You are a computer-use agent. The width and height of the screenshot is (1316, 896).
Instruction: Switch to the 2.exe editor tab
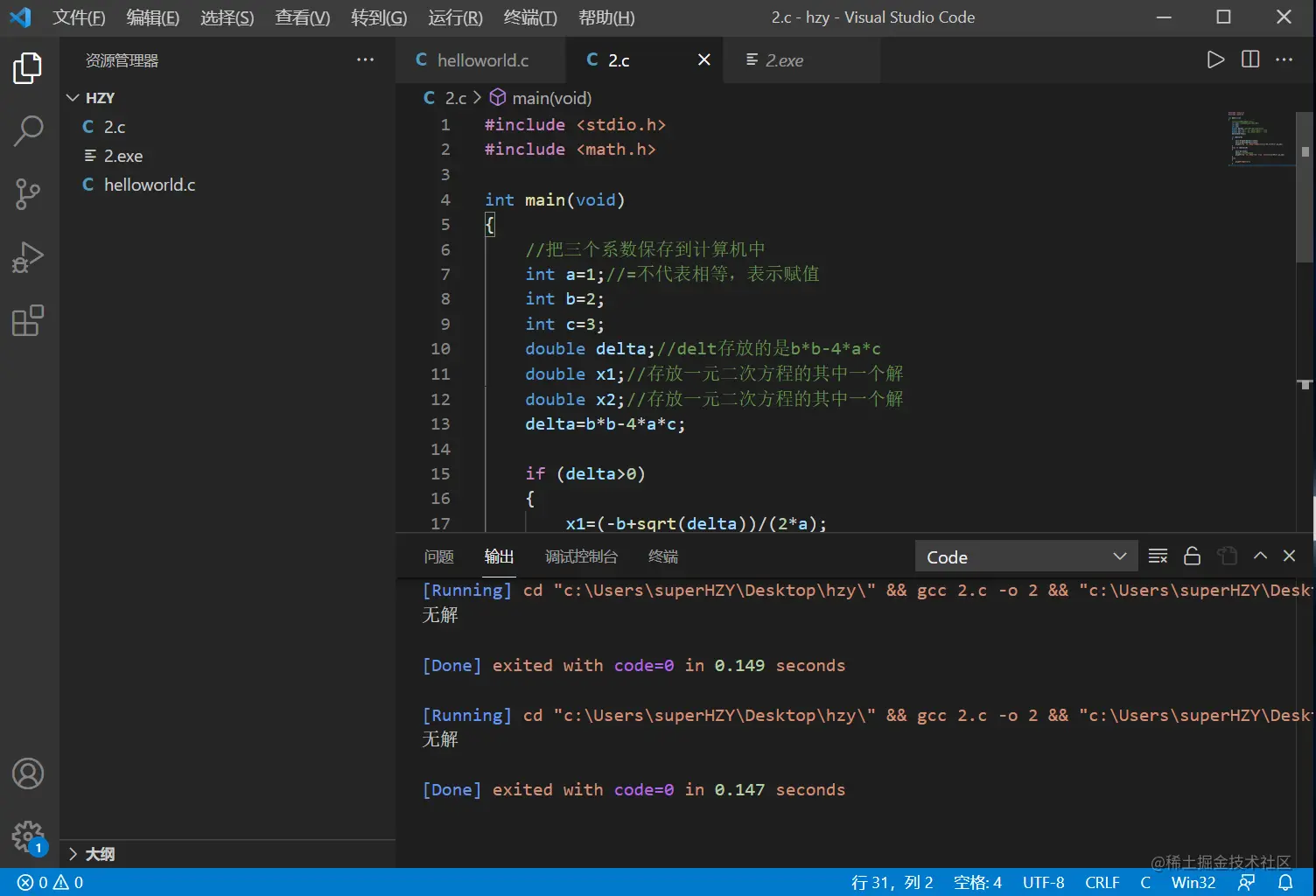pos(802,59)
